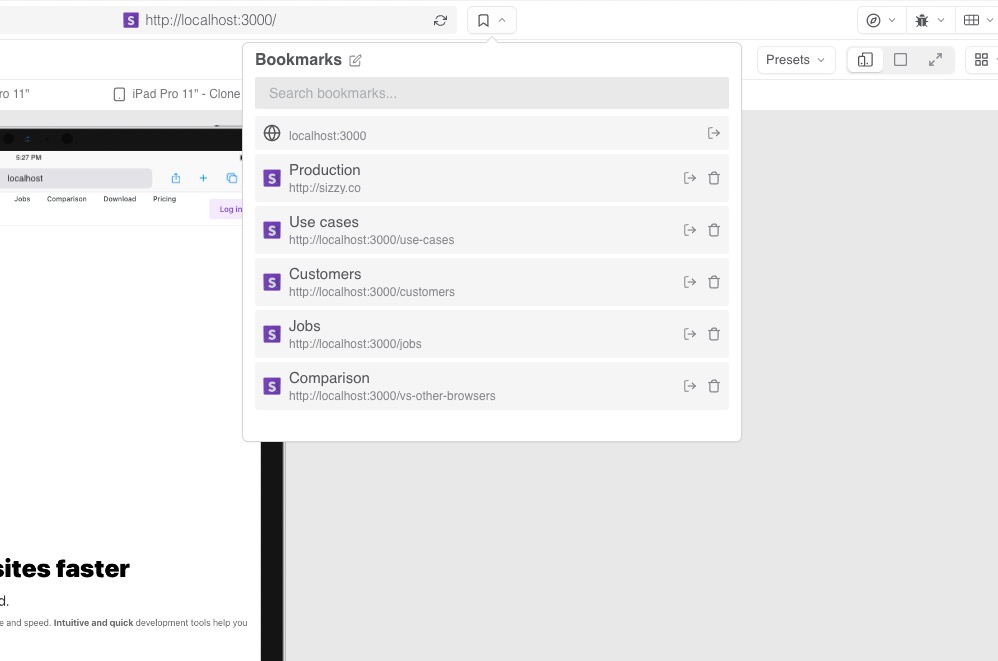This screenshot has width=998, height=661.
Task: Click the Log in button
Action: click(x=229, y=209)
